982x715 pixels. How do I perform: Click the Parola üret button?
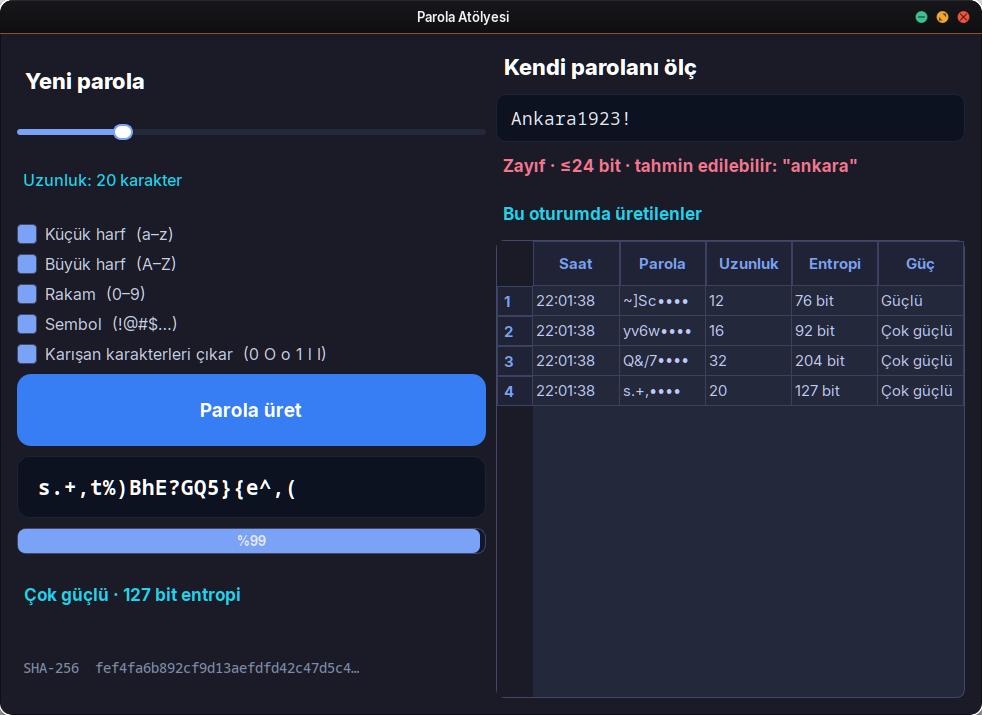tap(251, 410)
